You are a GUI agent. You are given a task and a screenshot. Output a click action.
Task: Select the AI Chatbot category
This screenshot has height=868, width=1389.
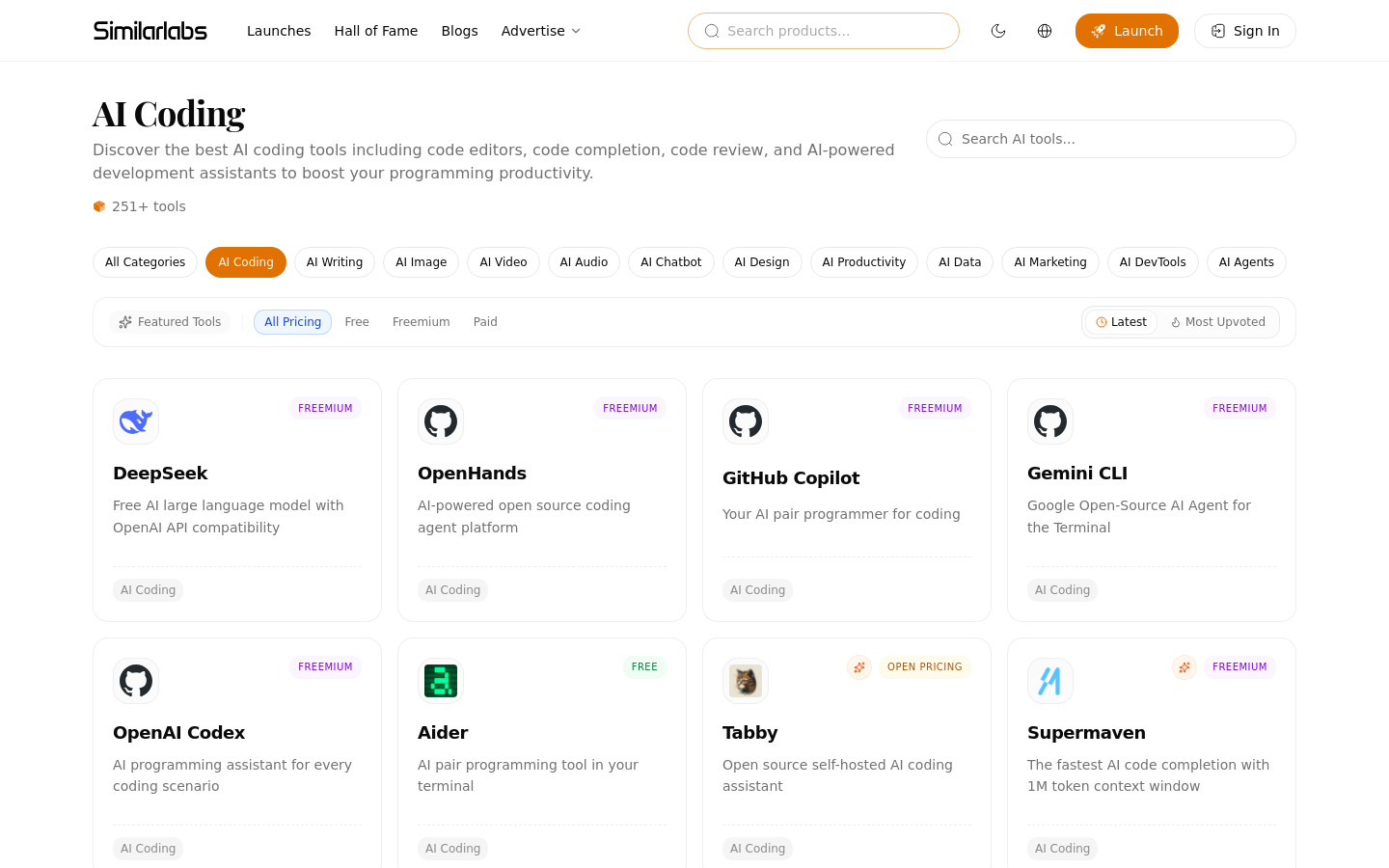(x=671, y=262)
